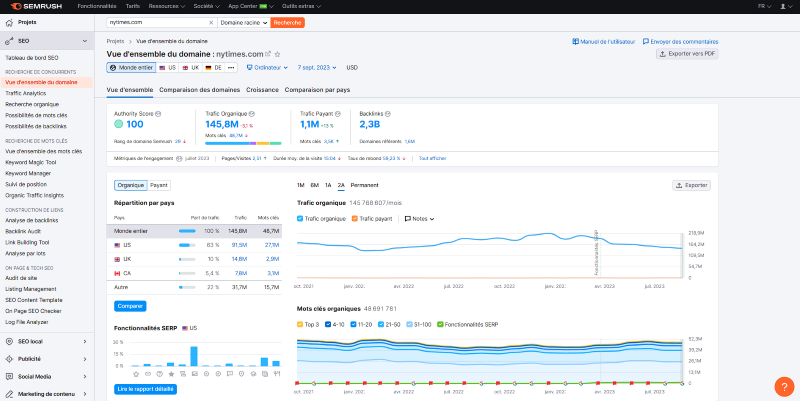Open the Domaine racine dropdown
The image size is (800, 401).
(x=244, y=22)
